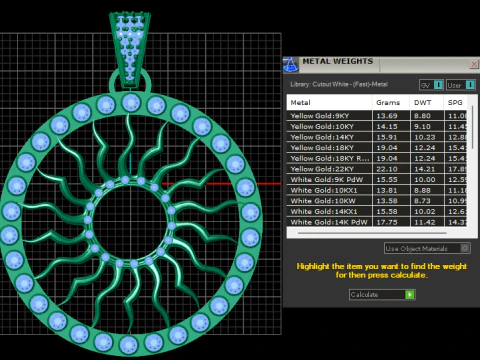Select the Yellow Gold:18KY row
The height and width of the screenshot is (360, 480).
coord(377,148)
